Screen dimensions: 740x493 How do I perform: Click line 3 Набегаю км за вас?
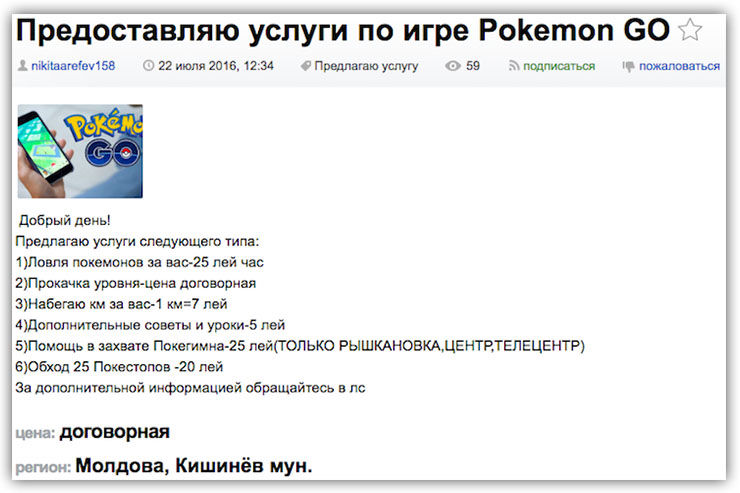pyautogui.click(x=121, y=304)
